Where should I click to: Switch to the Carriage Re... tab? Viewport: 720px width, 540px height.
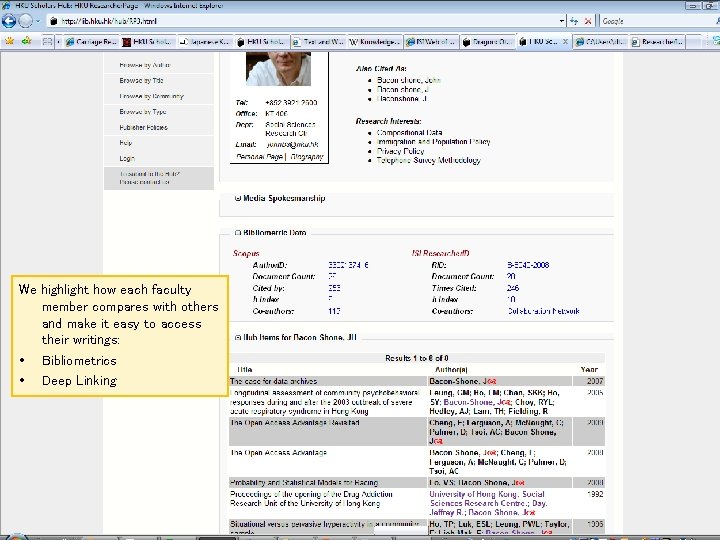coord(91,42)
